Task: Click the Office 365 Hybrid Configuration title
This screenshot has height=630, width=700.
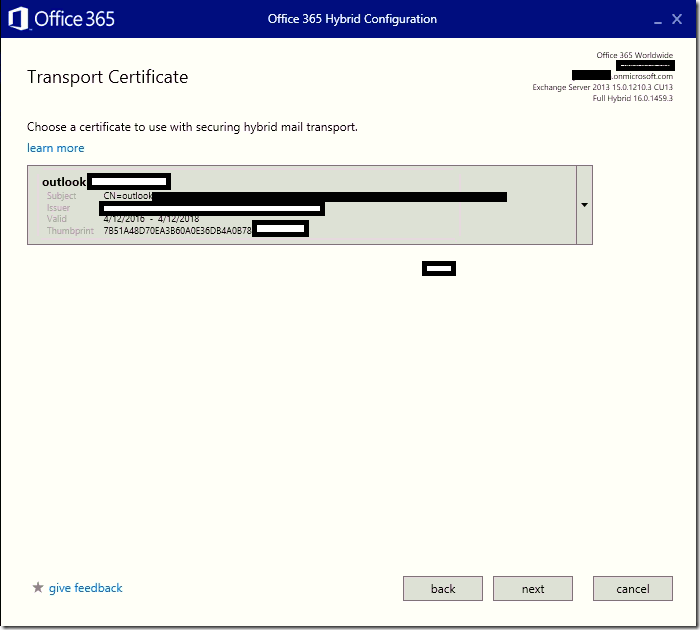Action: coord(352,19)
